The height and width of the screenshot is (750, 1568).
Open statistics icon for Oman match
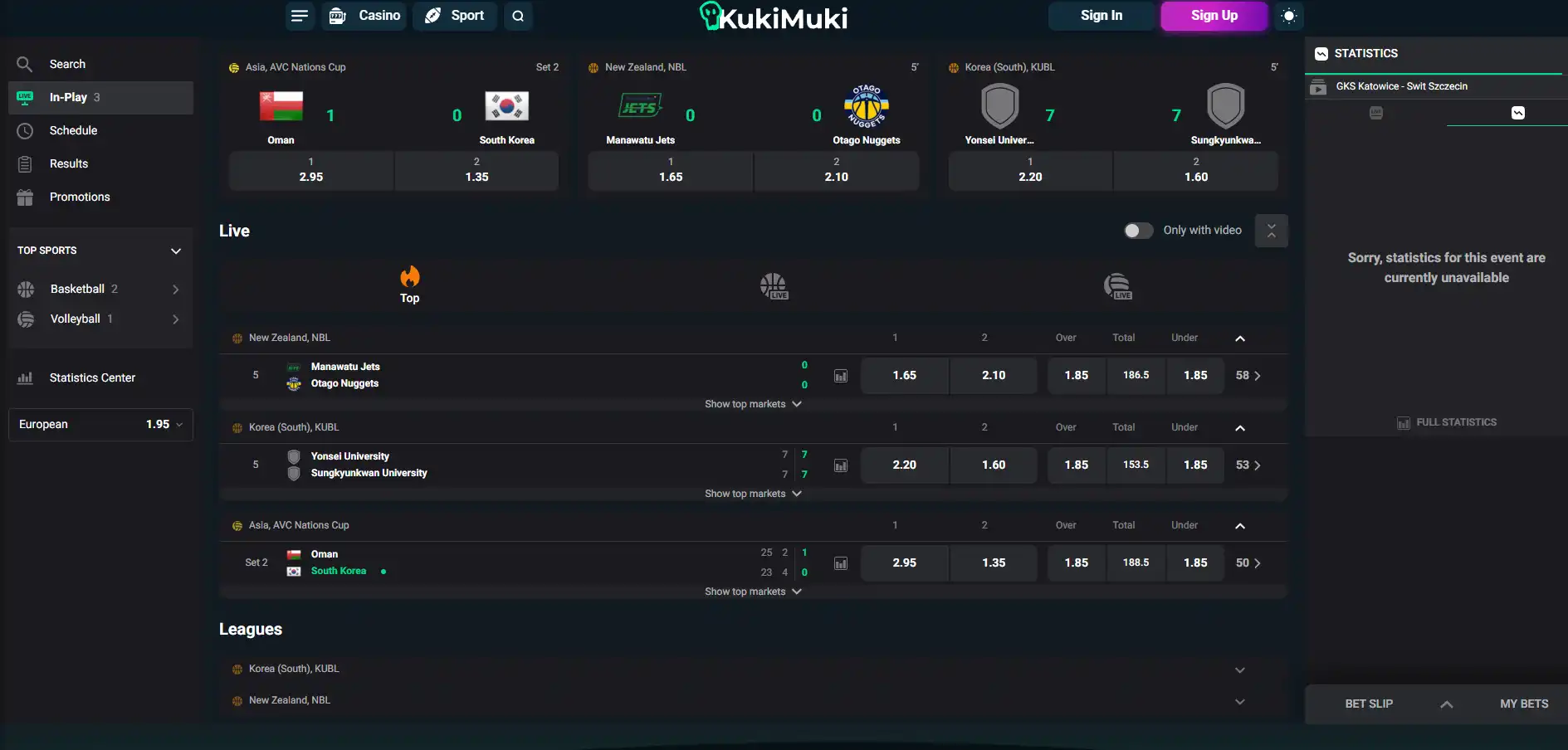841,563
